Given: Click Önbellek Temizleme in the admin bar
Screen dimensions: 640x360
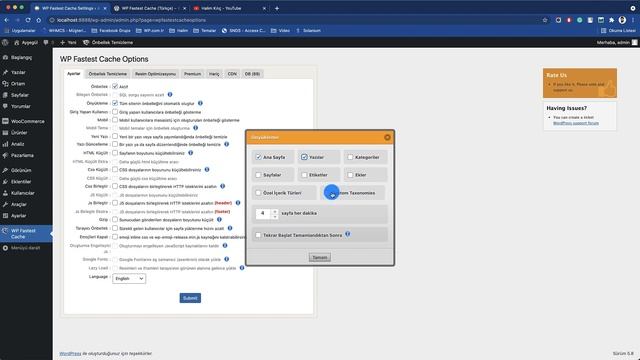Looking at the screenshot, I should coord(108,42).
